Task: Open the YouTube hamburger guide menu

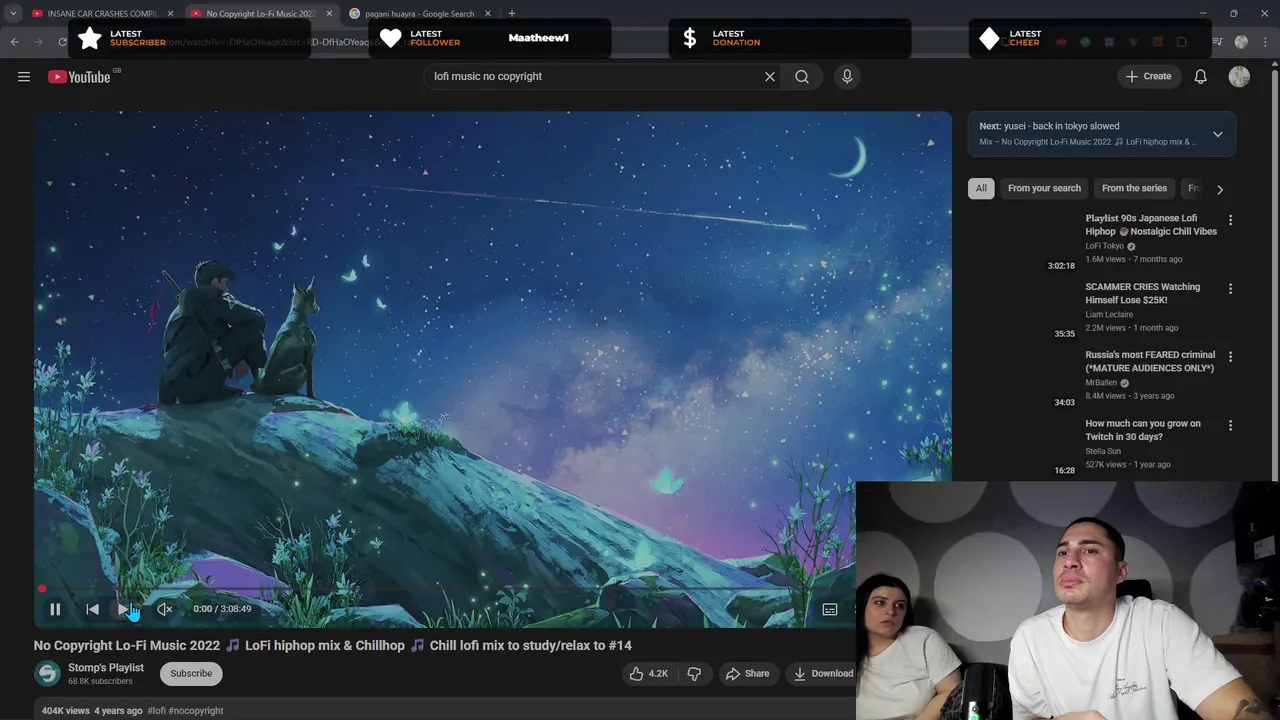Action: [x=24, y=77]
